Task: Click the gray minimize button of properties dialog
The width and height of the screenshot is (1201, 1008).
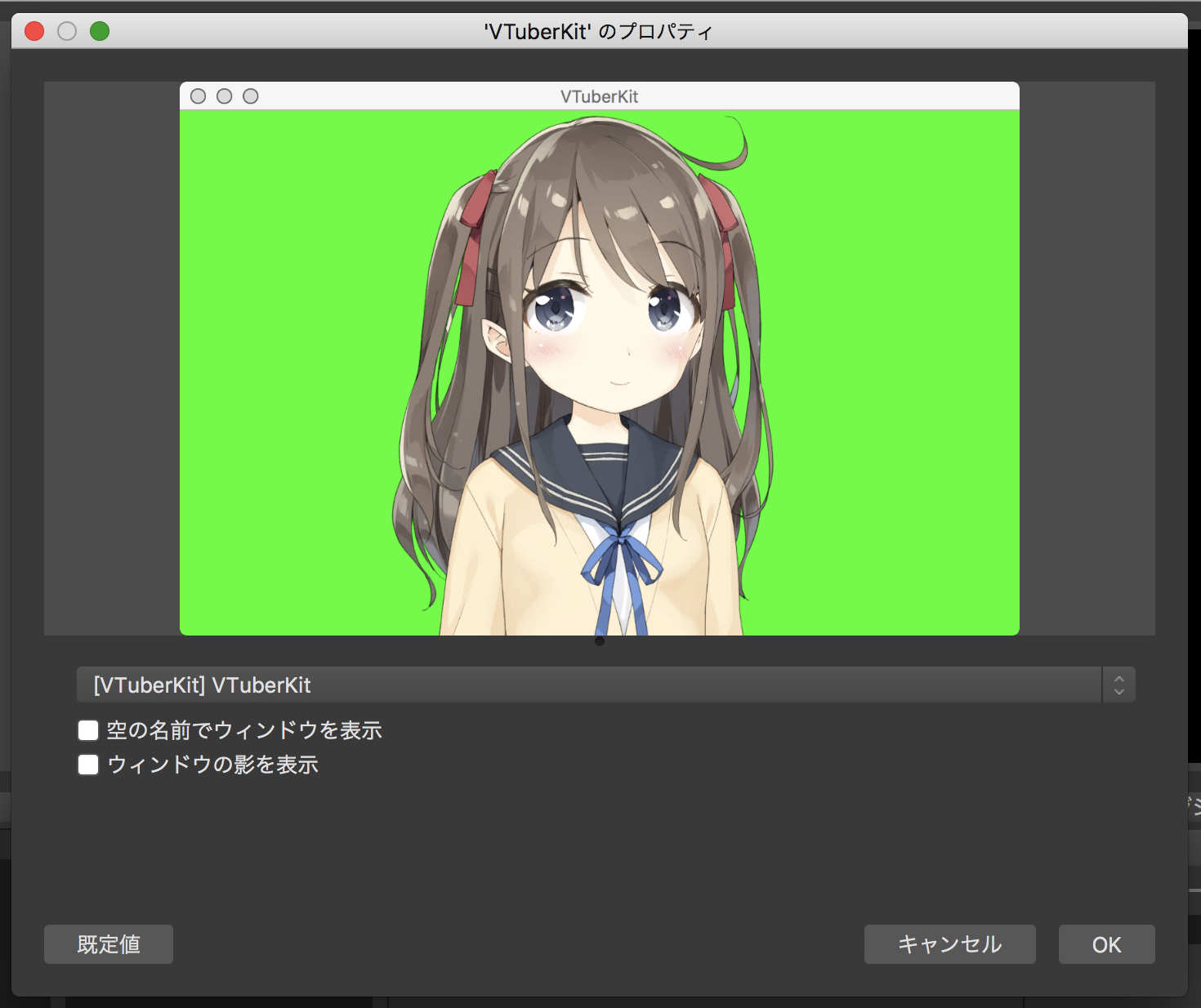Action: [x=67, y=31]
